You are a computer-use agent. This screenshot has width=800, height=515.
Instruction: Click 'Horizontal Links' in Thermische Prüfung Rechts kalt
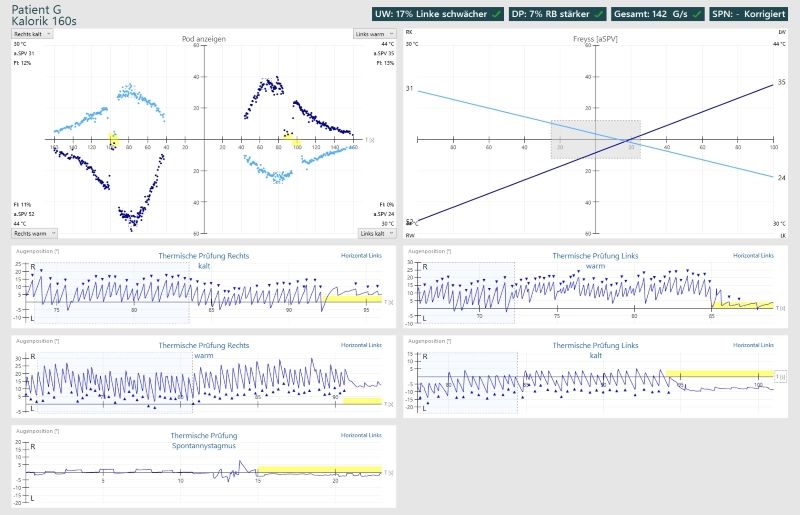click(x=361, y=256)
